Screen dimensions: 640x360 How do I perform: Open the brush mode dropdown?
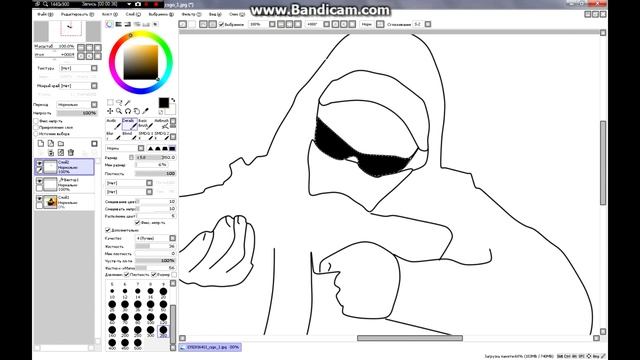(125, 148)
